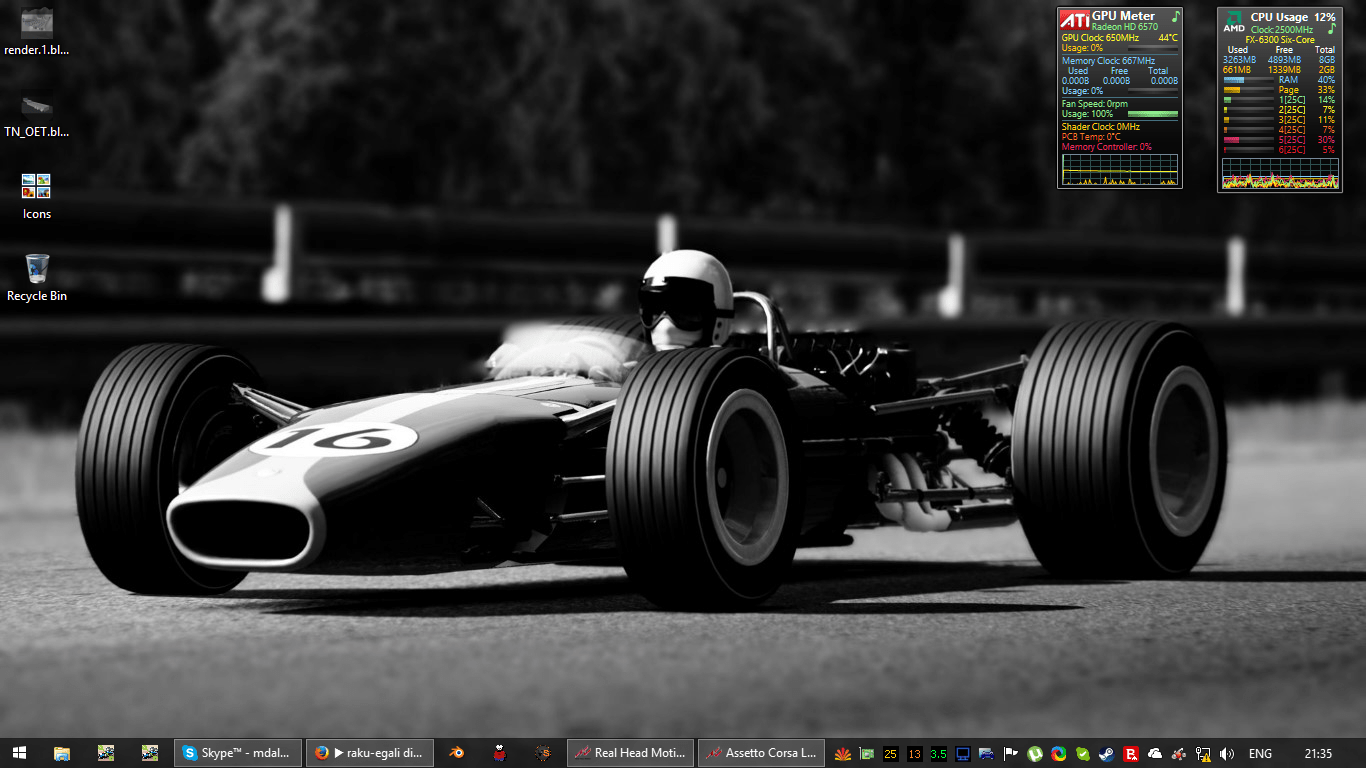Click the music note in GPU Meter

[1176, 16]
